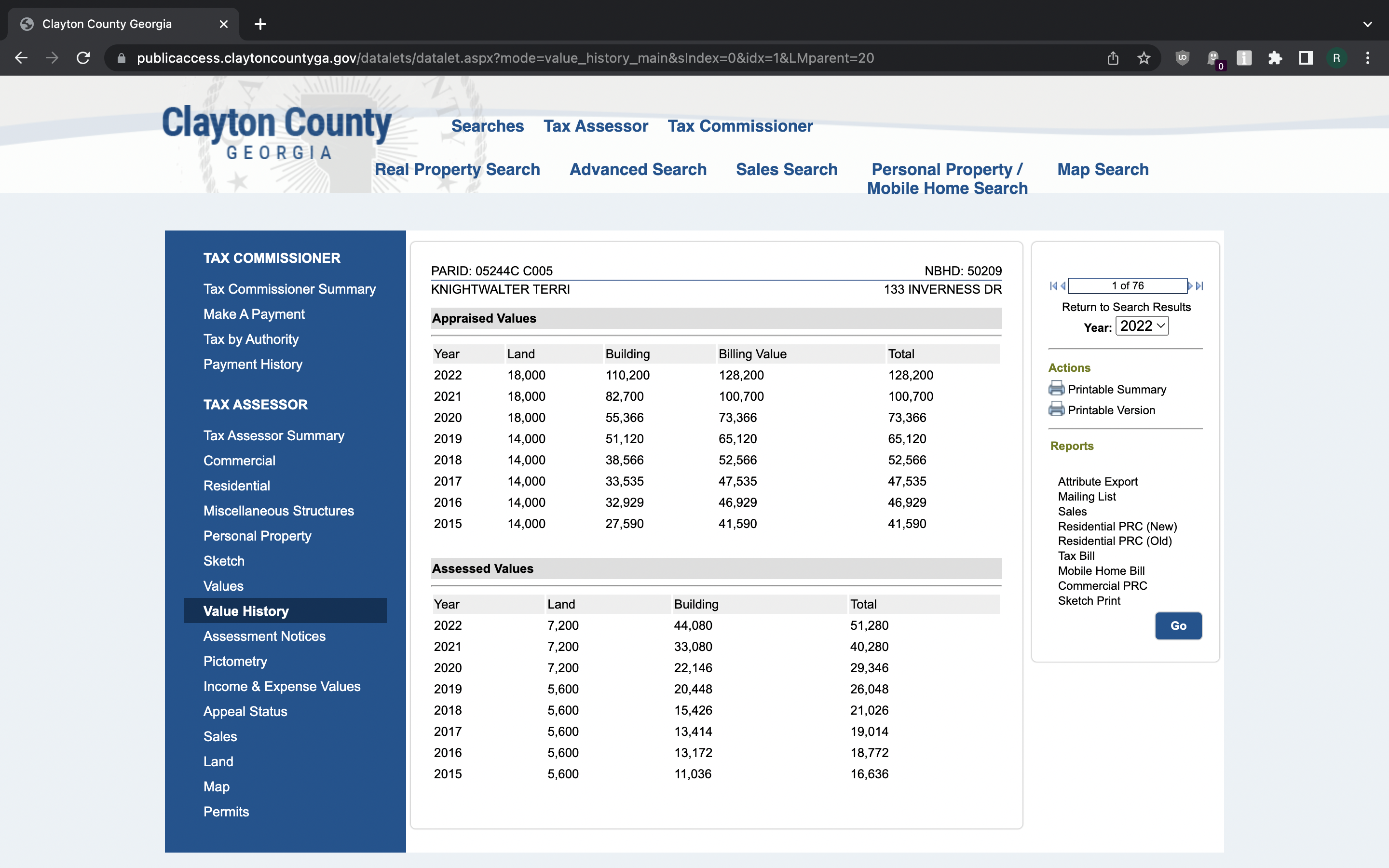This screenshot has width=1389, height=868.
Task: Open the Permits sidebar item
Action: point(226,812)
